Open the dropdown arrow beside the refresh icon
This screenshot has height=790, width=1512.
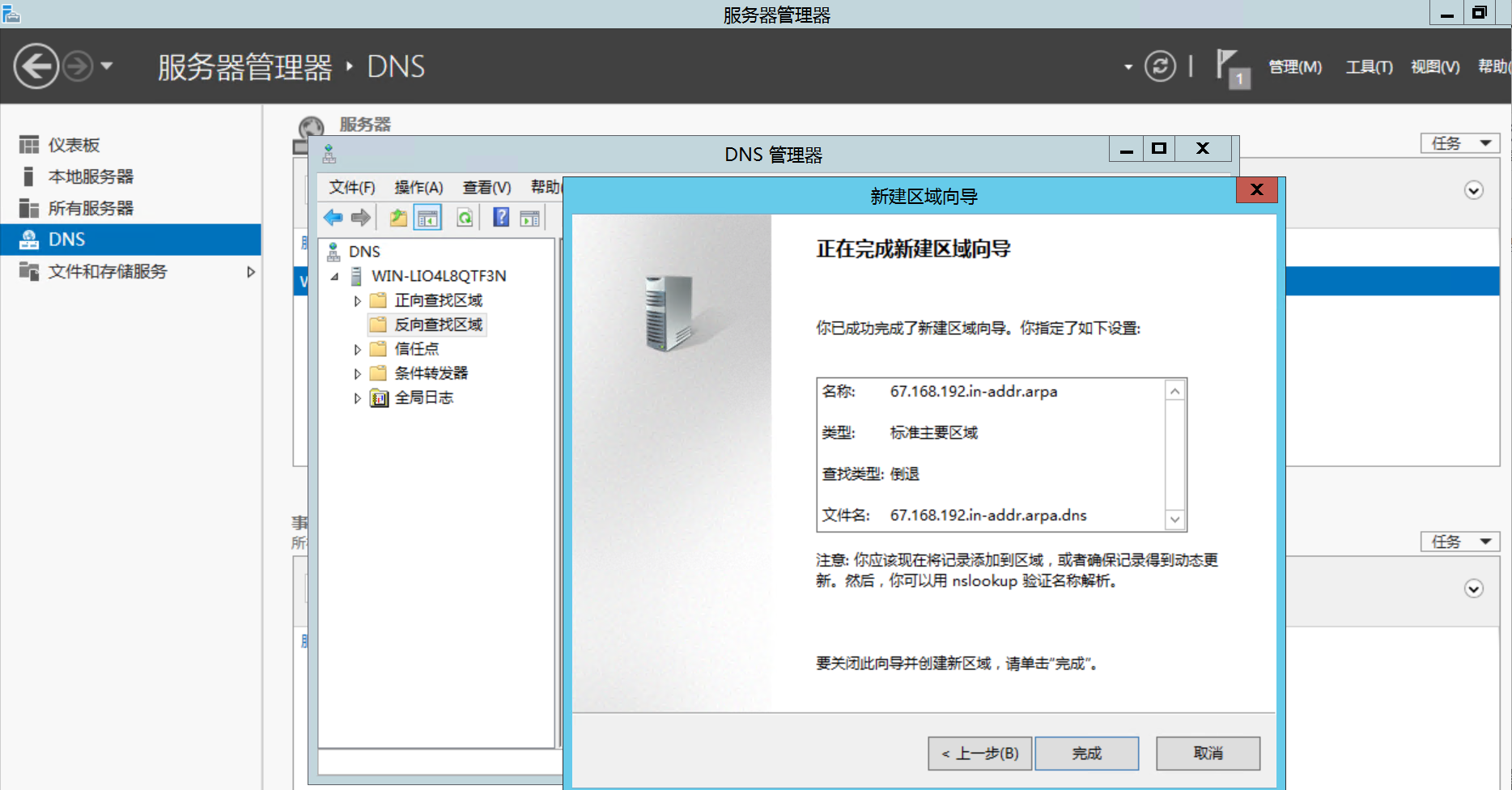coord(1128,67)
